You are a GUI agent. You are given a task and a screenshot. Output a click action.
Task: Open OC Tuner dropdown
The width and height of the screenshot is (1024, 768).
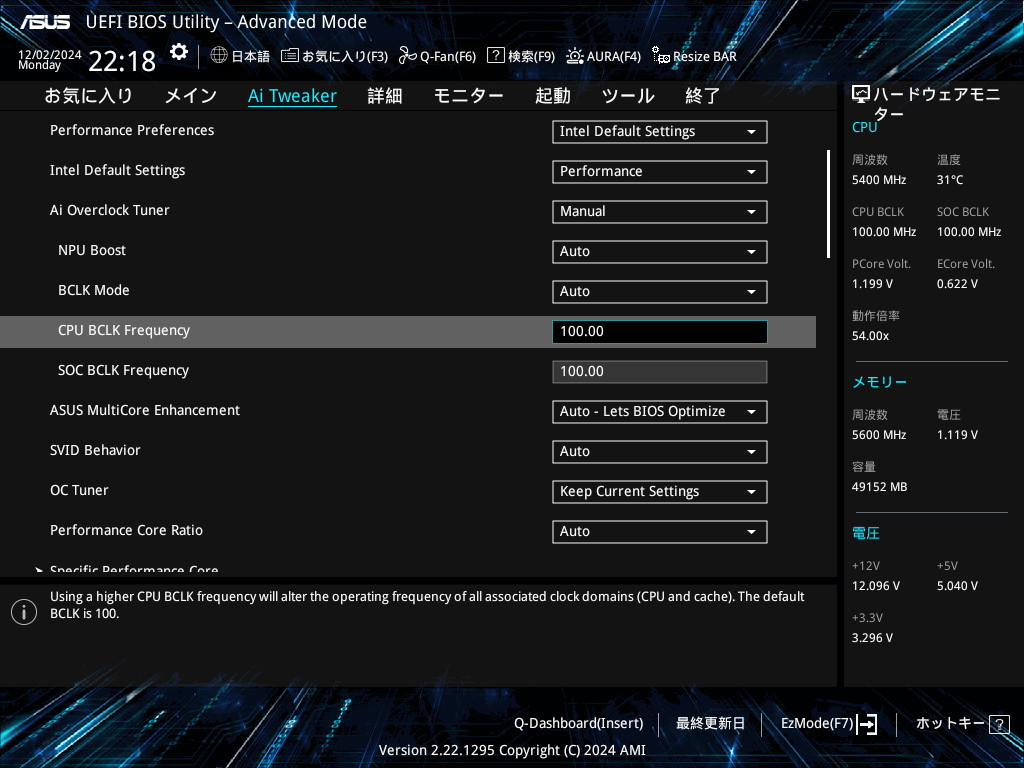660,491
